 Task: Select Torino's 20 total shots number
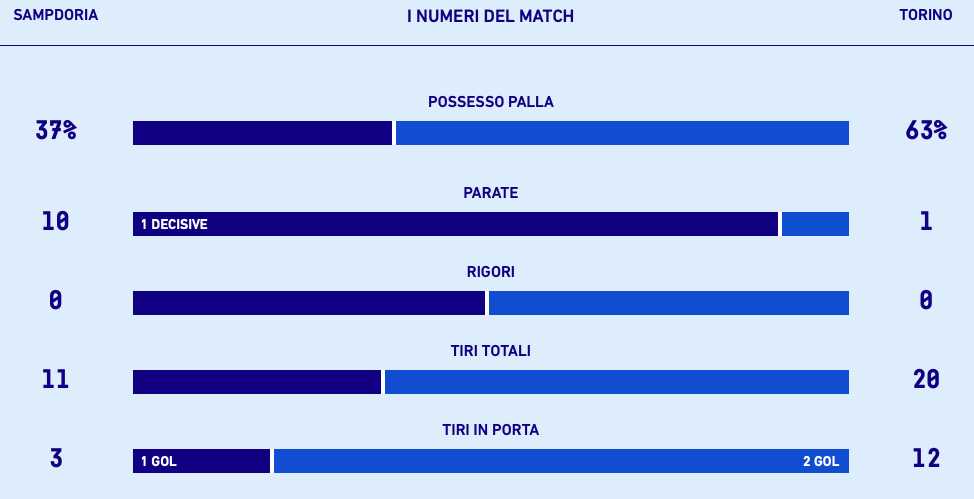tap(926, 379)
